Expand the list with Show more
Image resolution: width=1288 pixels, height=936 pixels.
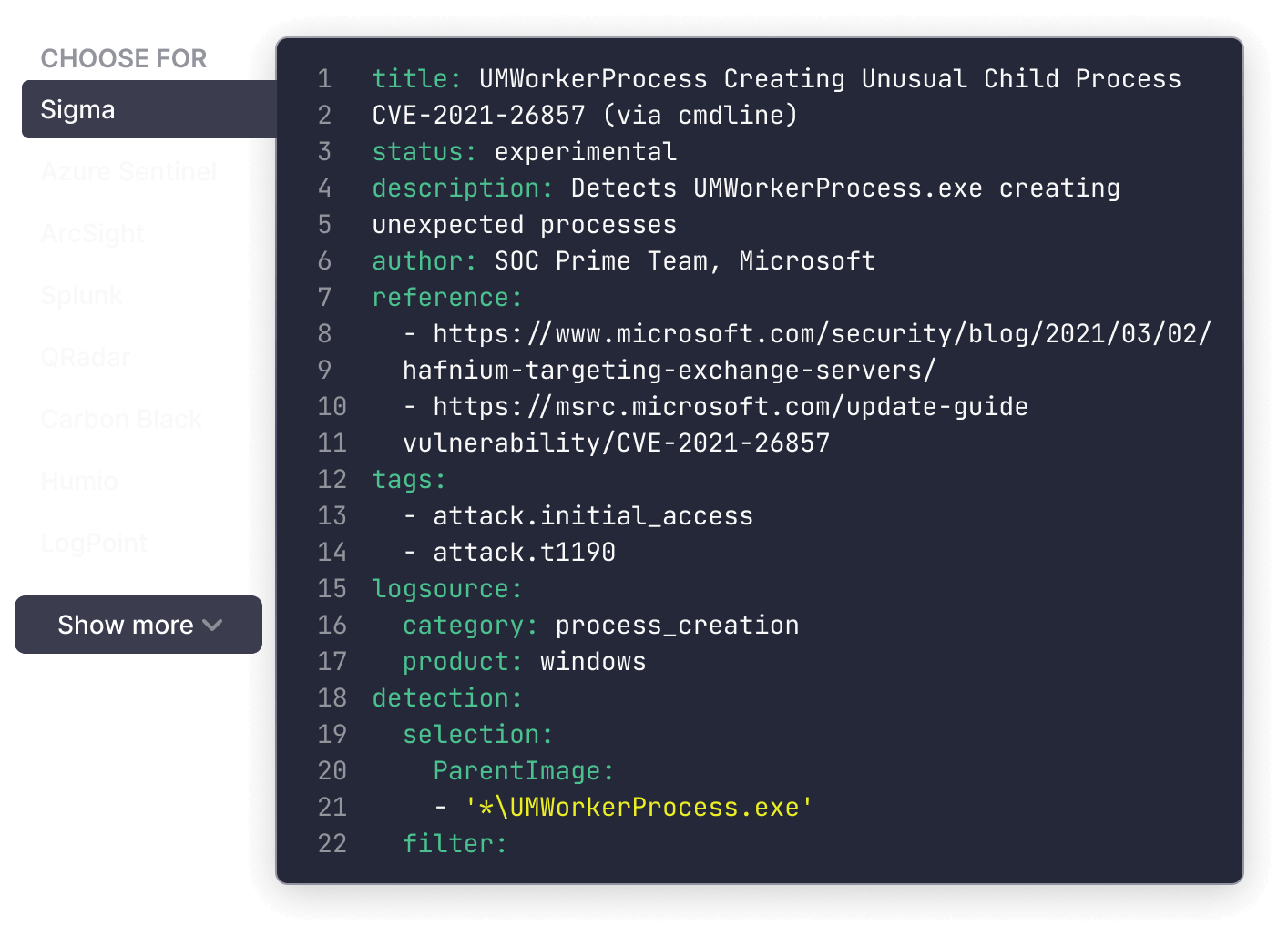click(138, 625)
